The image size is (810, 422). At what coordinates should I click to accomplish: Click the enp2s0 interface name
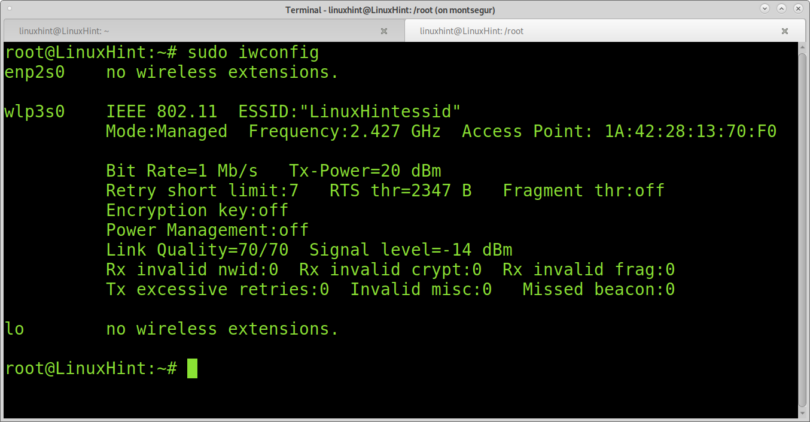[35, 73]
